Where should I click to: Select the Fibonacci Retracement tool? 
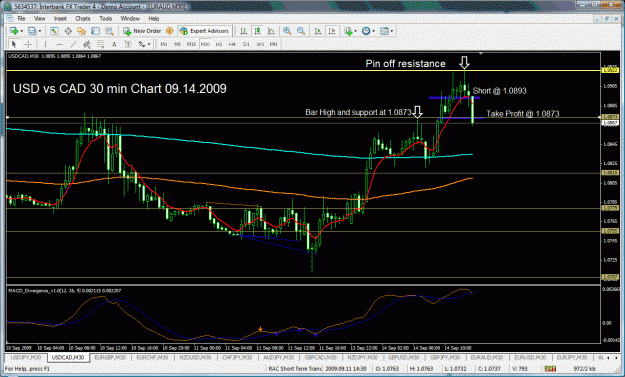pyautogui.click(x=100, y=44)
